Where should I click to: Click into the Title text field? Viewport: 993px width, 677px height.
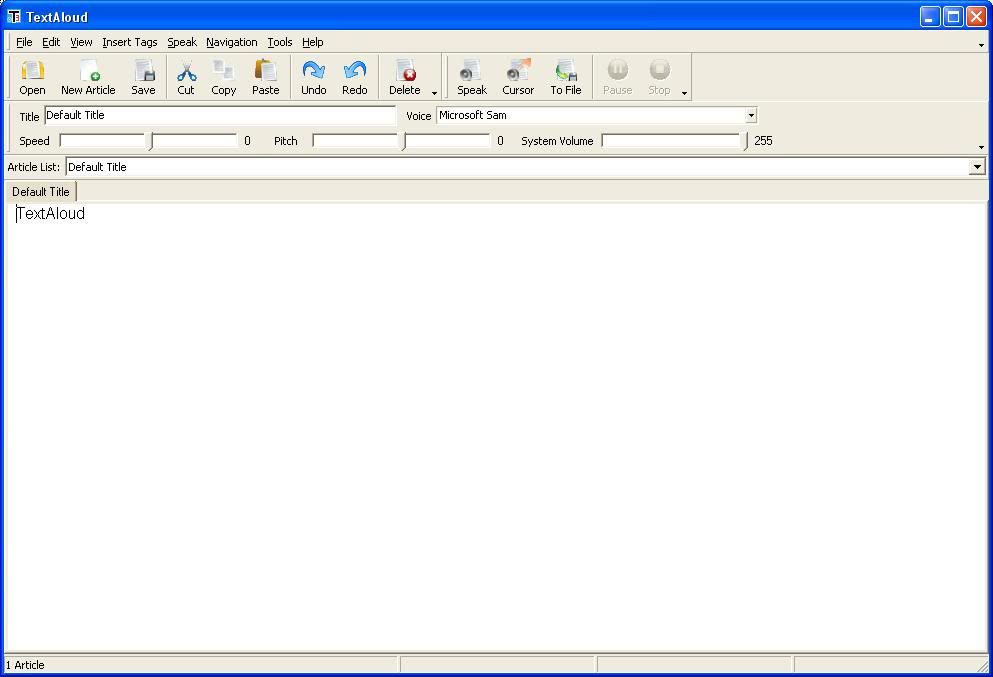pyautogui.click(x=220, y=115)
